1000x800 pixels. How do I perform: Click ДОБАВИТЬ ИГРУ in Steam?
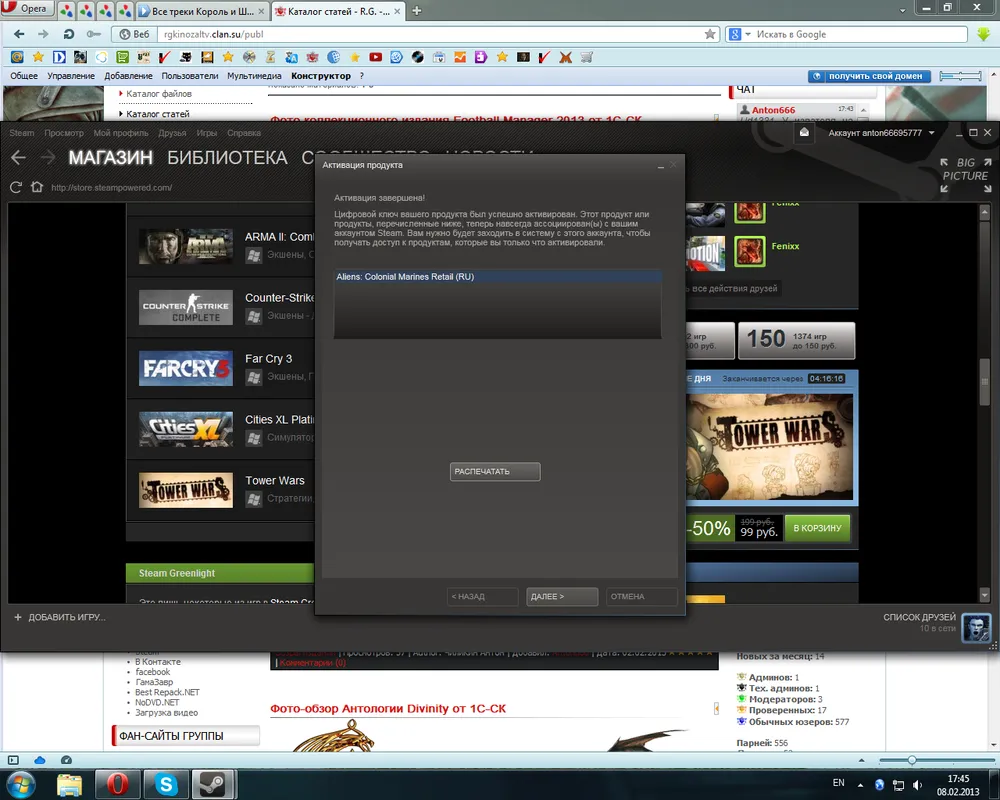click(60, 617)
